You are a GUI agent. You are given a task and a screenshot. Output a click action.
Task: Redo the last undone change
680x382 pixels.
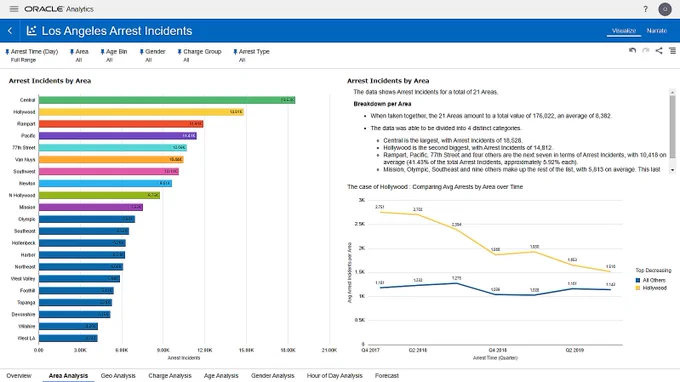tap(646, 51)
